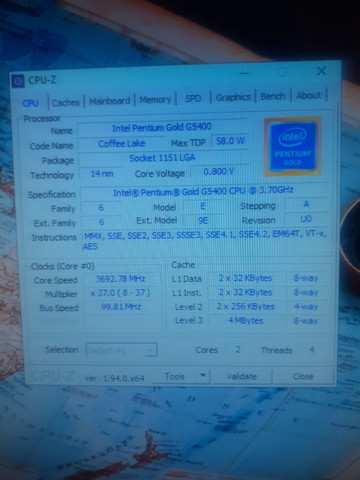Screen dimensions: 360x480
Task: Minimize the CPU-Z window
Action: (x=244, y=73)
